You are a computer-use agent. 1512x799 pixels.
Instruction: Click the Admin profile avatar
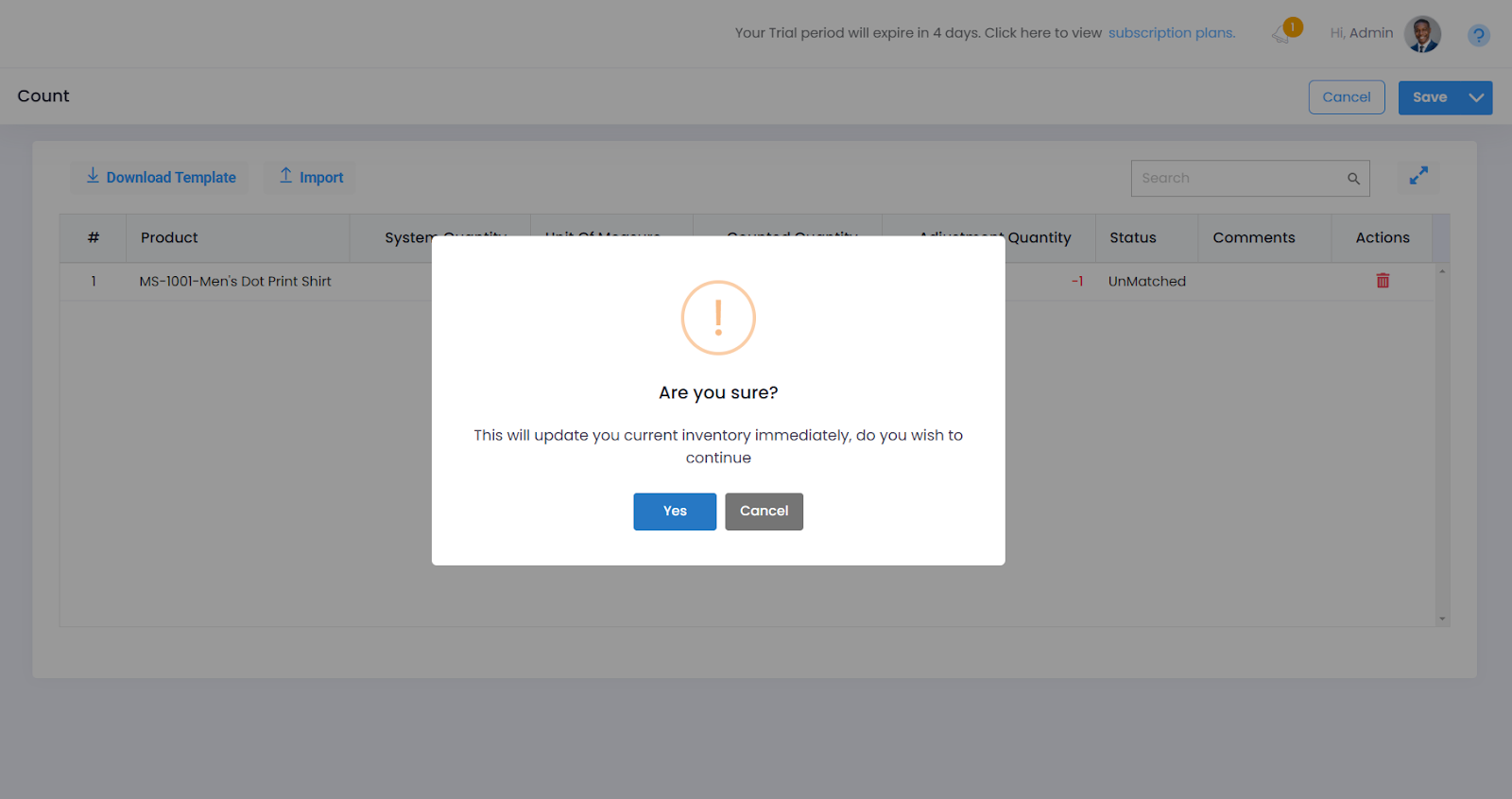coord(1422,34)
